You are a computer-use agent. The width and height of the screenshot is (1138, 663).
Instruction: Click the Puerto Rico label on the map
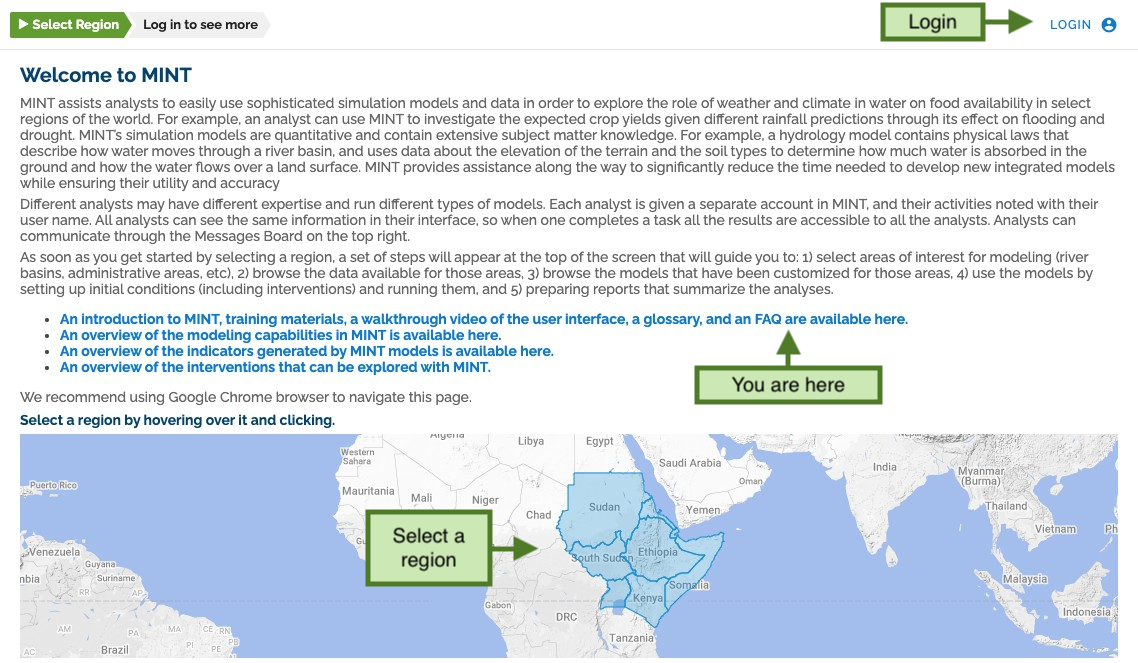pyautogui.click(x=53, y=485)
